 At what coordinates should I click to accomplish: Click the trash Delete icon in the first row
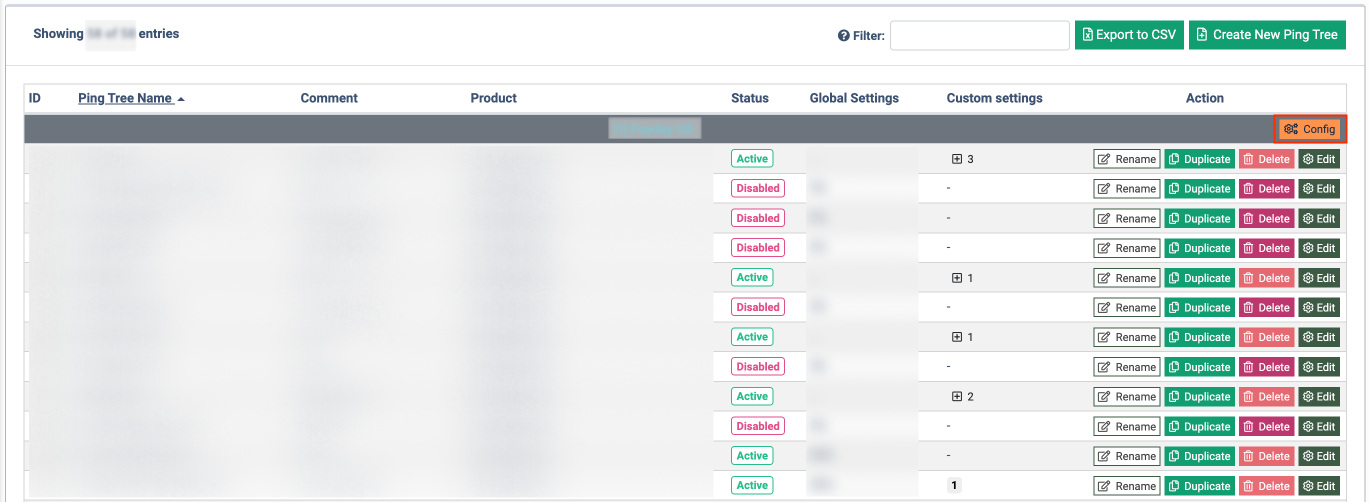(x=1250, y=159)
